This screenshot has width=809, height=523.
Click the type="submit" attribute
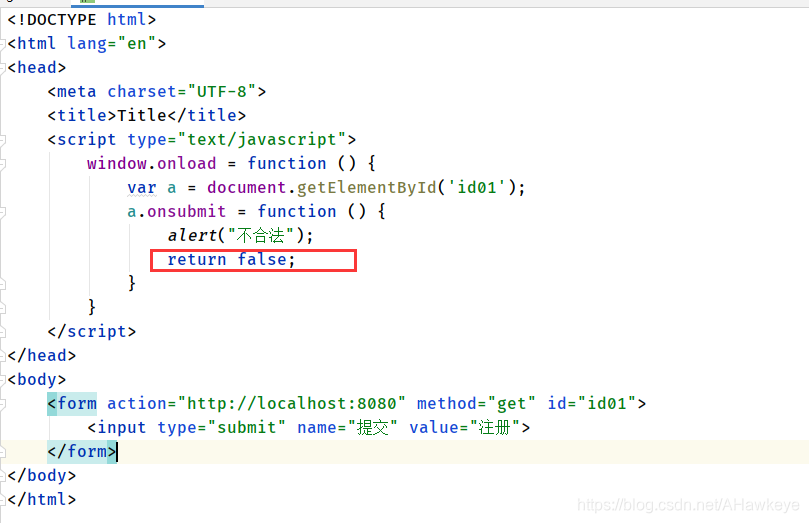(221, 428)
